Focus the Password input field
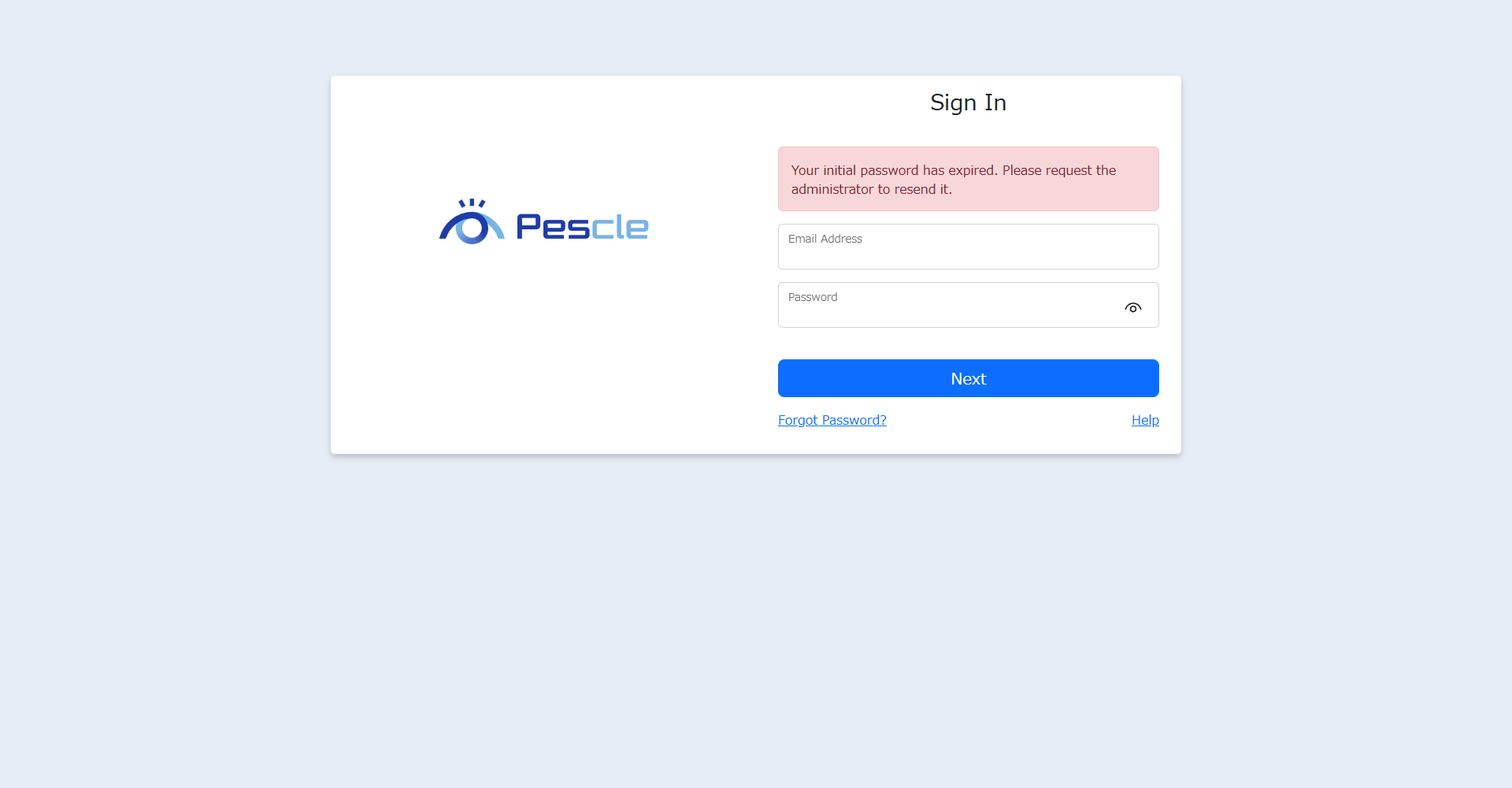The image size is (1512, 788). tap(945, 312)
